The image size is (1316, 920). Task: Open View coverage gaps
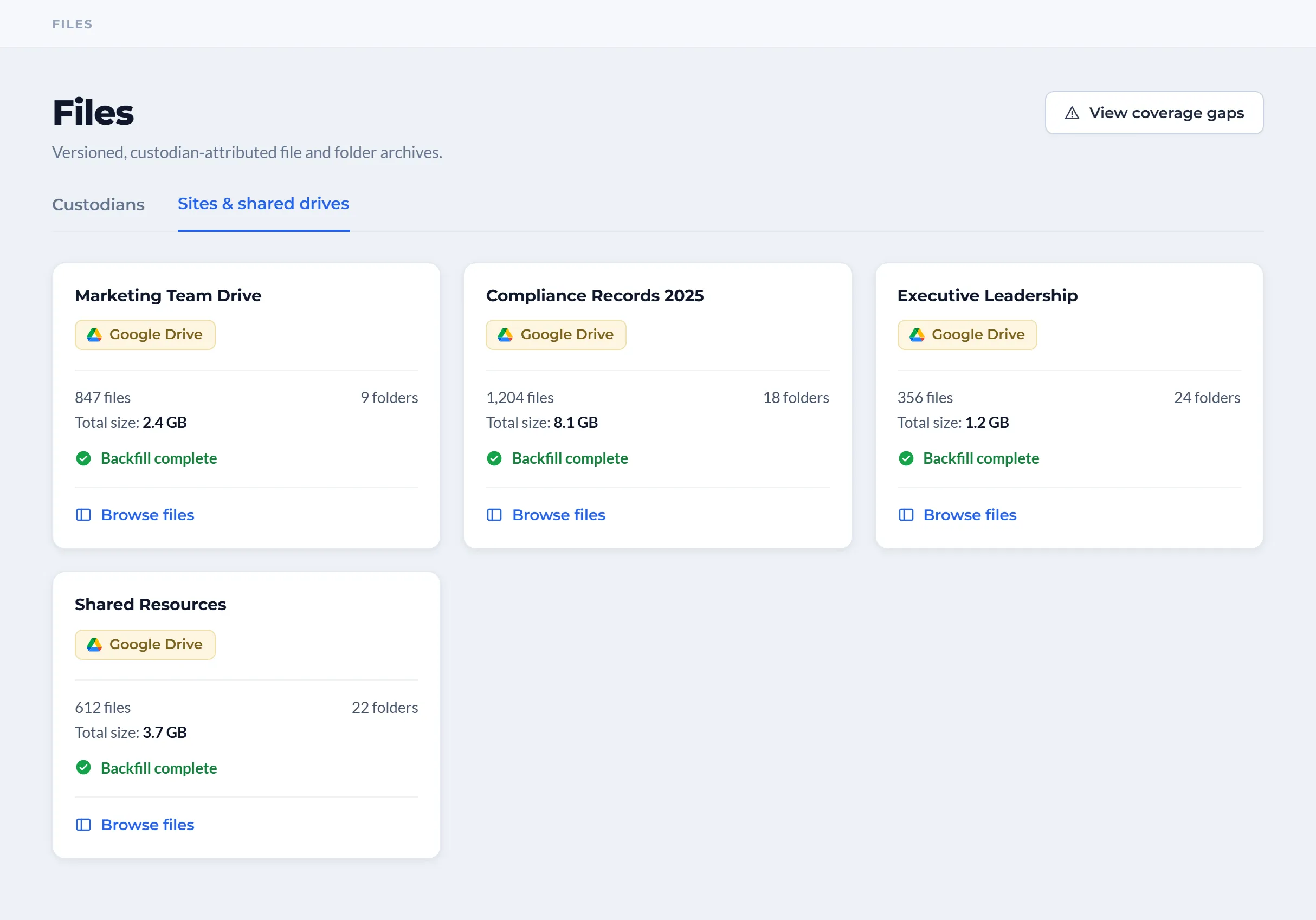[1153, 113]
